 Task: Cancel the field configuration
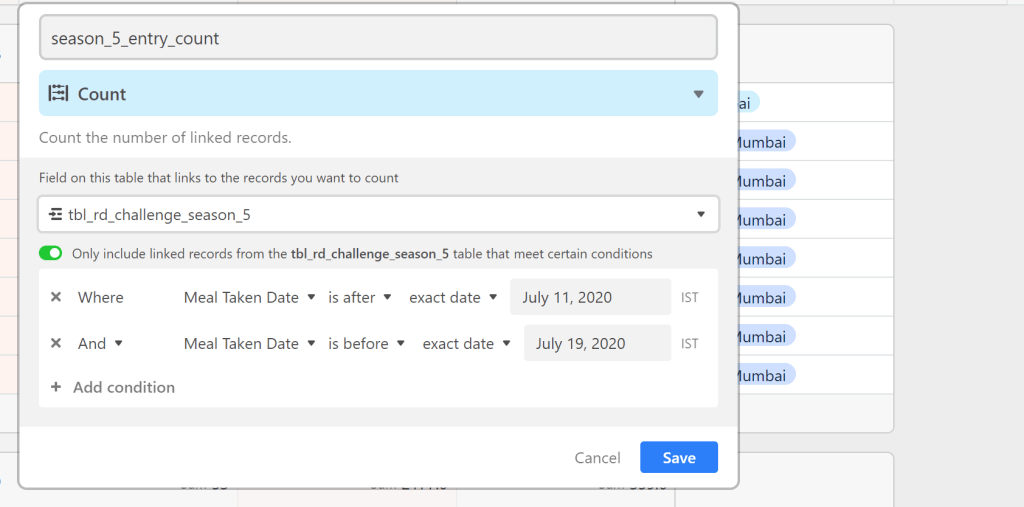(597, 458)
